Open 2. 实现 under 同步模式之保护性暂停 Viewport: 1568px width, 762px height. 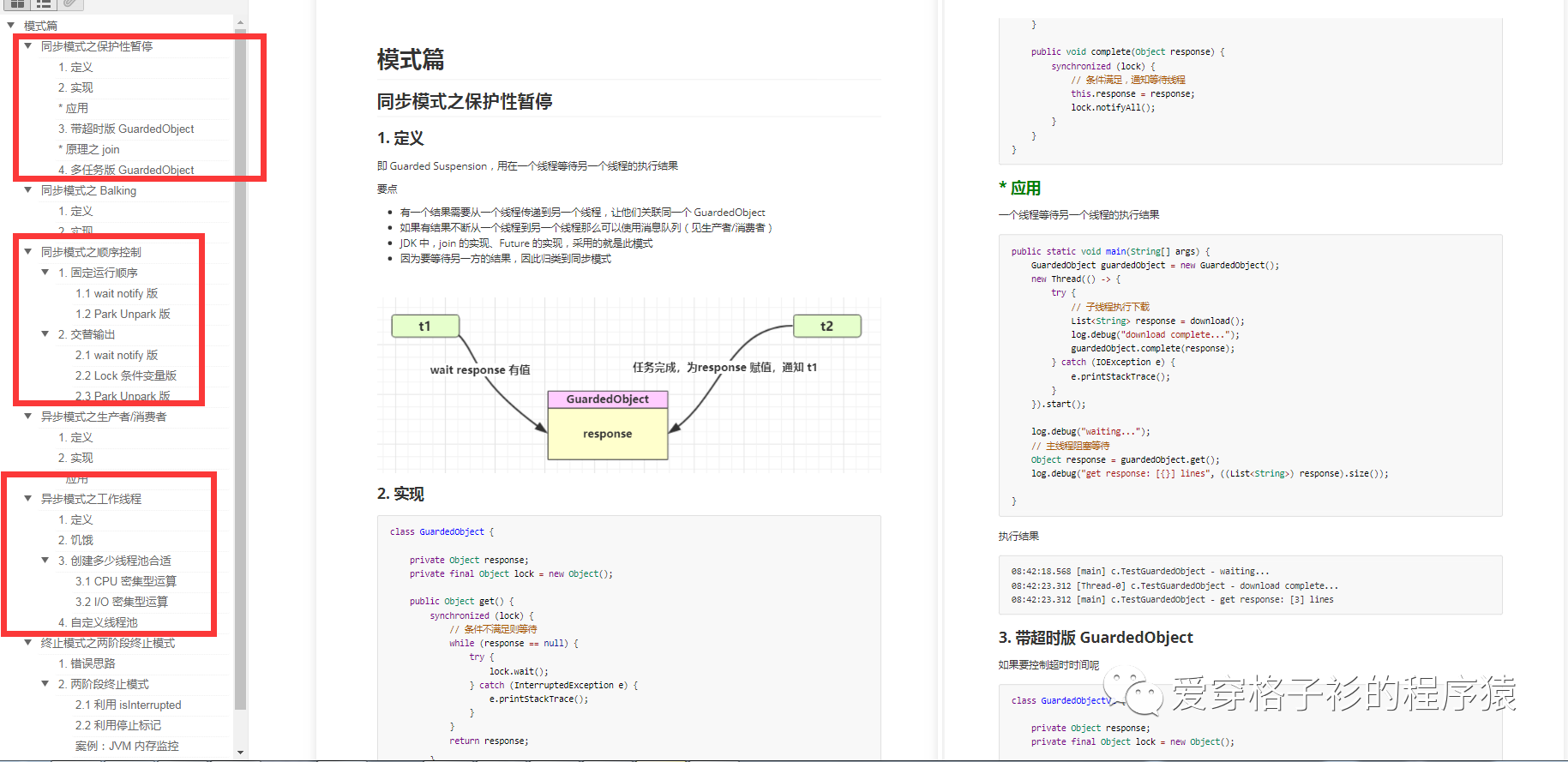75,87
